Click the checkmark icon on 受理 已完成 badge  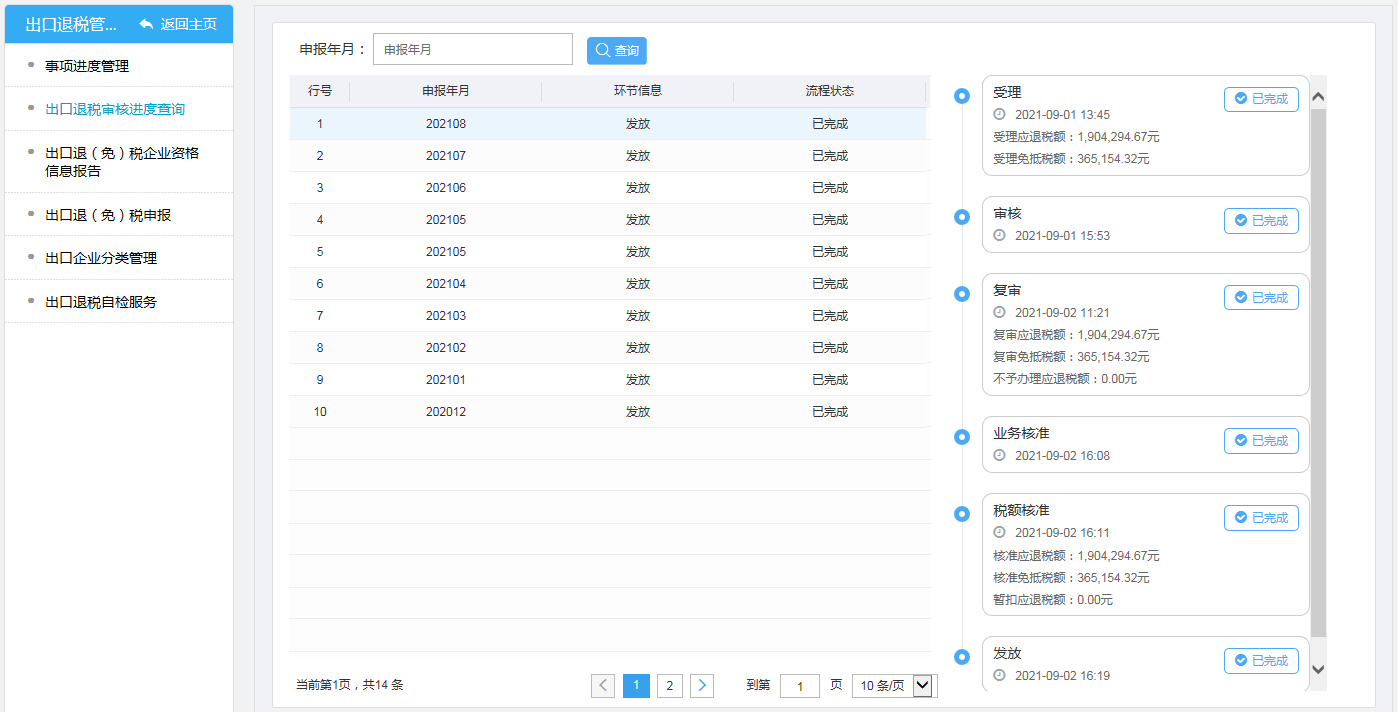tap(1239, 99)
